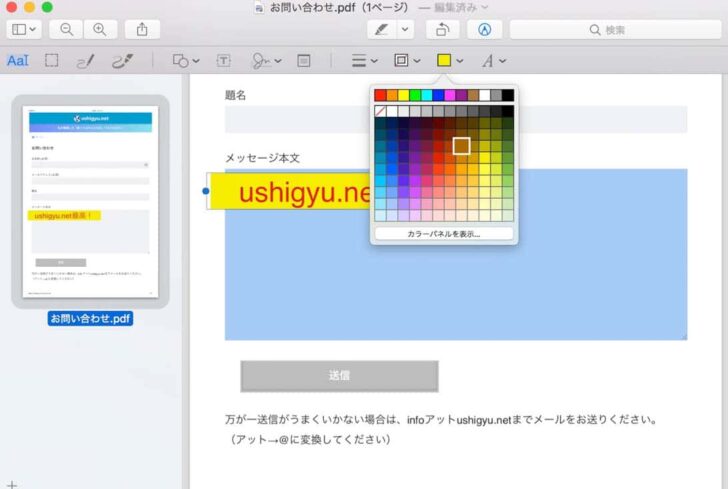The width and height of the screenshot is (728, 489).
Task: Pick the gray swatch in top row
Action: point(496,95)
